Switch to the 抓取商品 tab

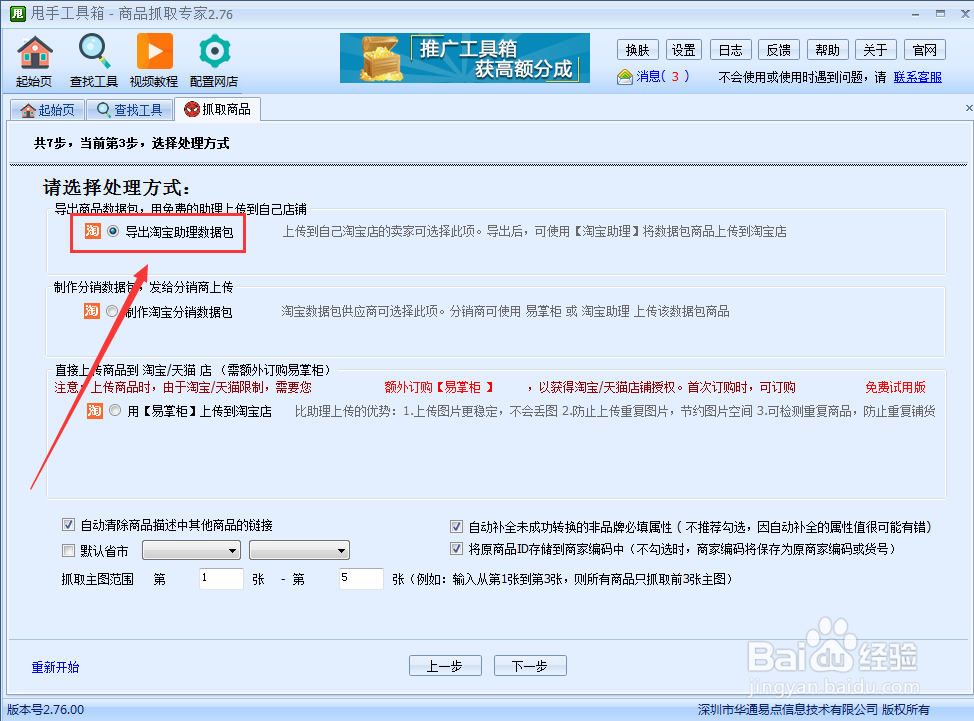click(x=217, y=109)
